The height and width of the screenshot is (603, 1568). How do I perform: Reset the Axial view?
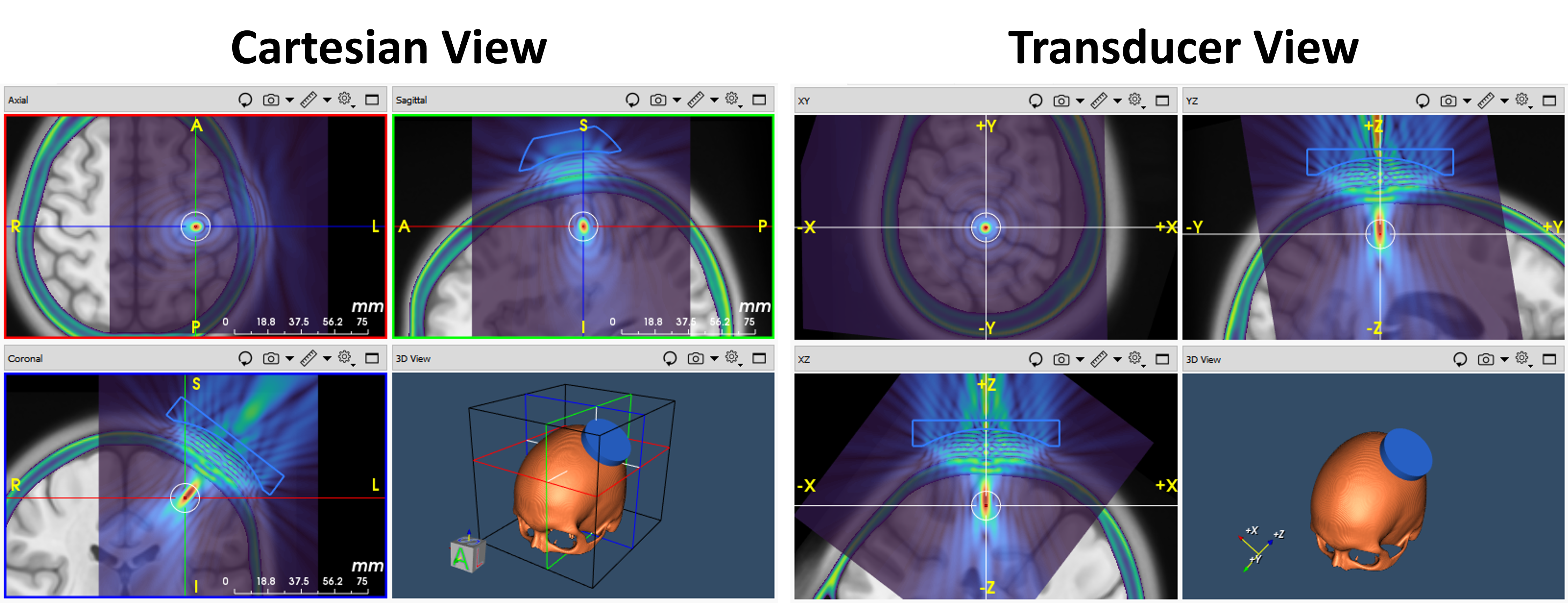click(x=245, y=100)
